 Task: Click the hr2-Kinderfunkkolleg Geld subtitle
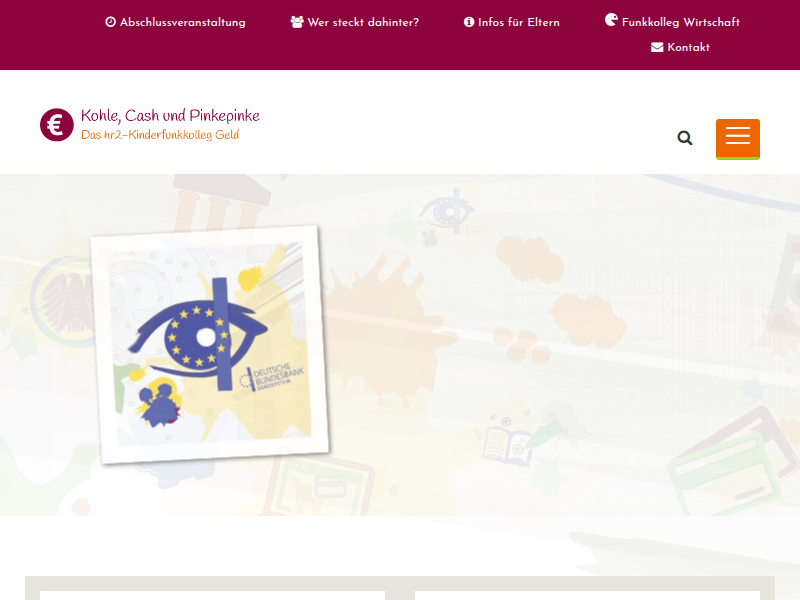160,135
